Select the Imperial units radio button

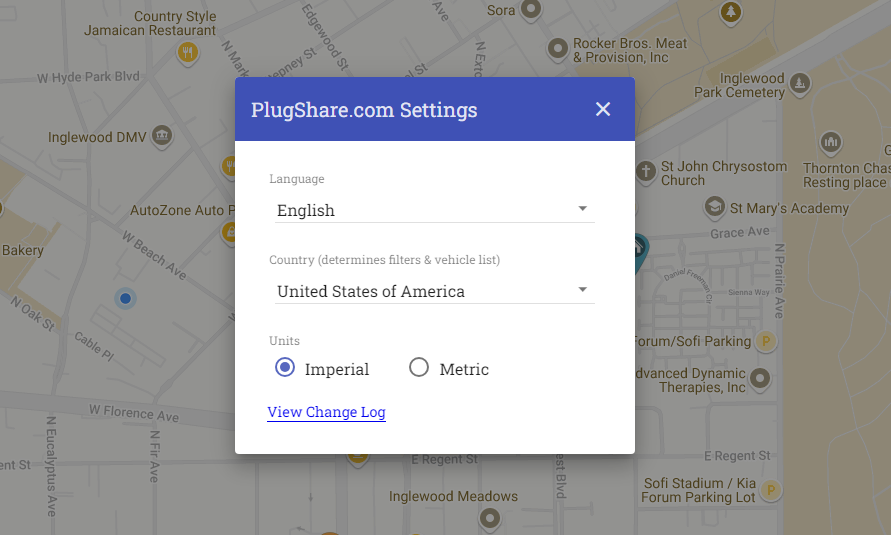285,368
